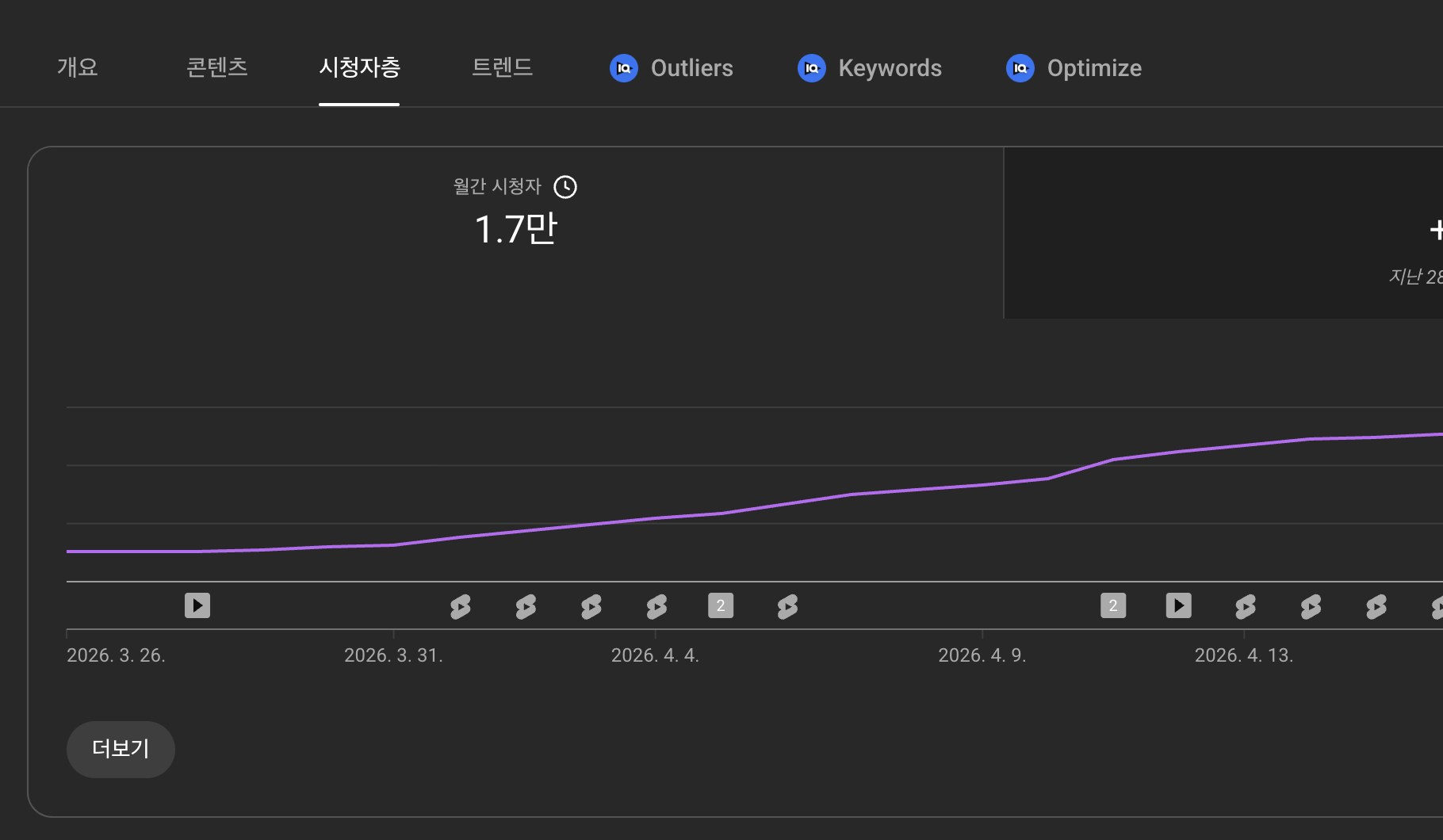Click the vidIQ icon next to Keywords
Viewport: 1443px width, 840px height.
[812, 68]
